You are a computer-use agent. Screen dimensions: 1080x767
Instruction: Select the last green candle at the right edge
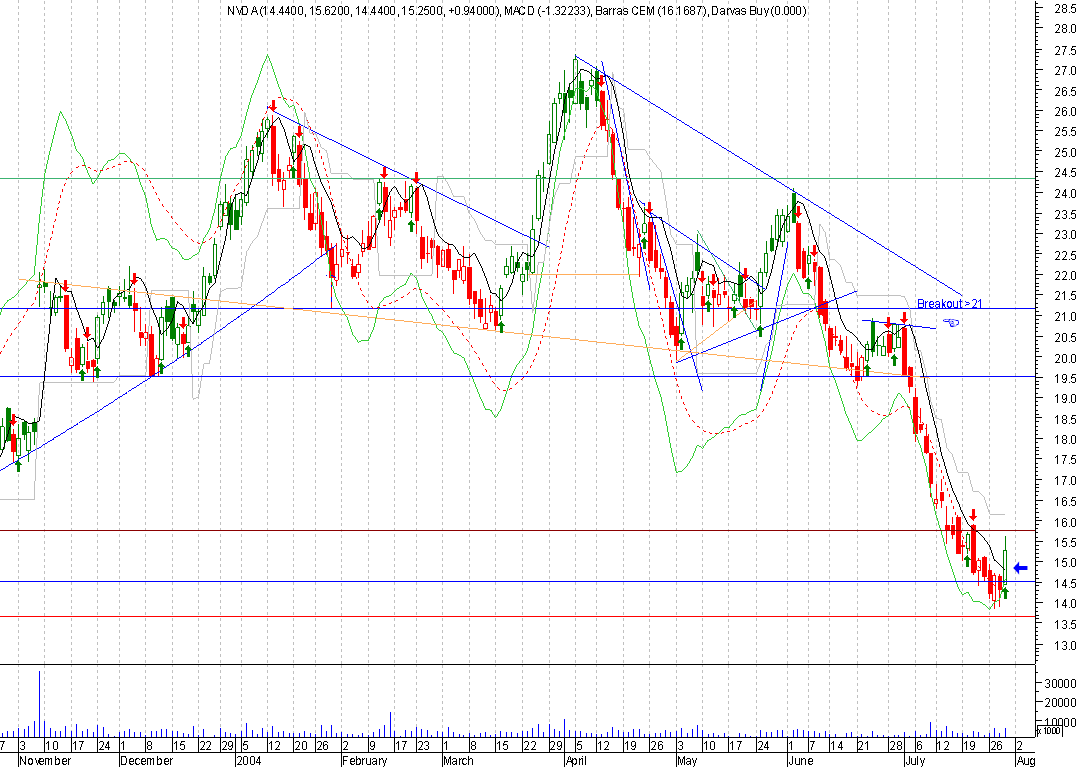[x=1005, y=566]
